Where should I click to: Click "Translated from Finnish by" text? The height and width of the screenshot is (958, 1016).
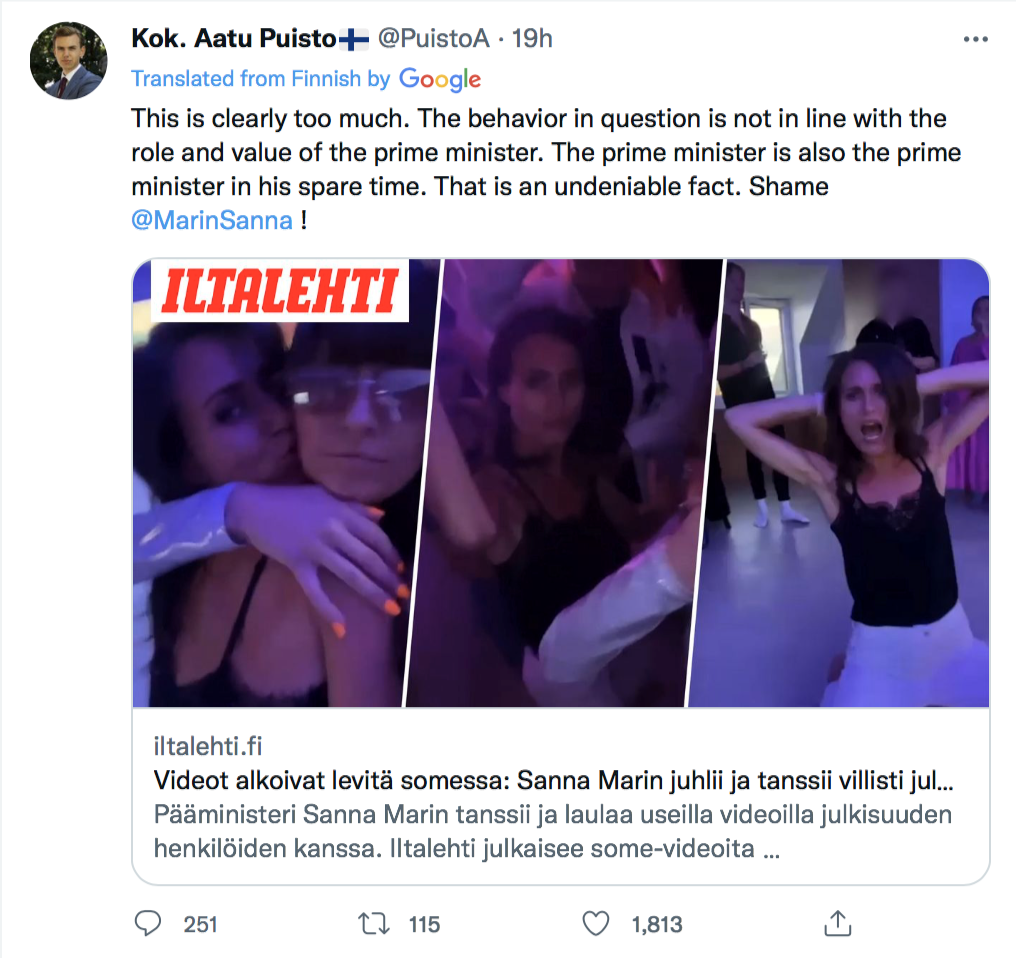point(260,79)
